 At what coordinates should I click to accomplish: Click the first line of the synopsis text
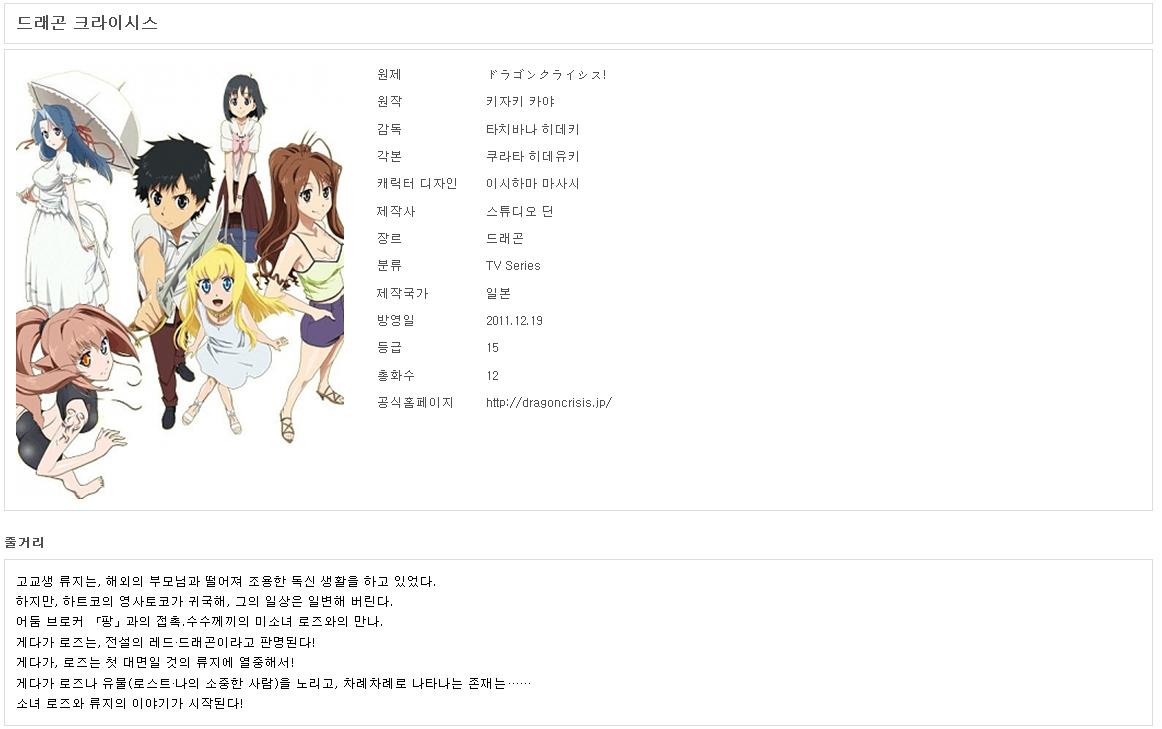(226, 581)
